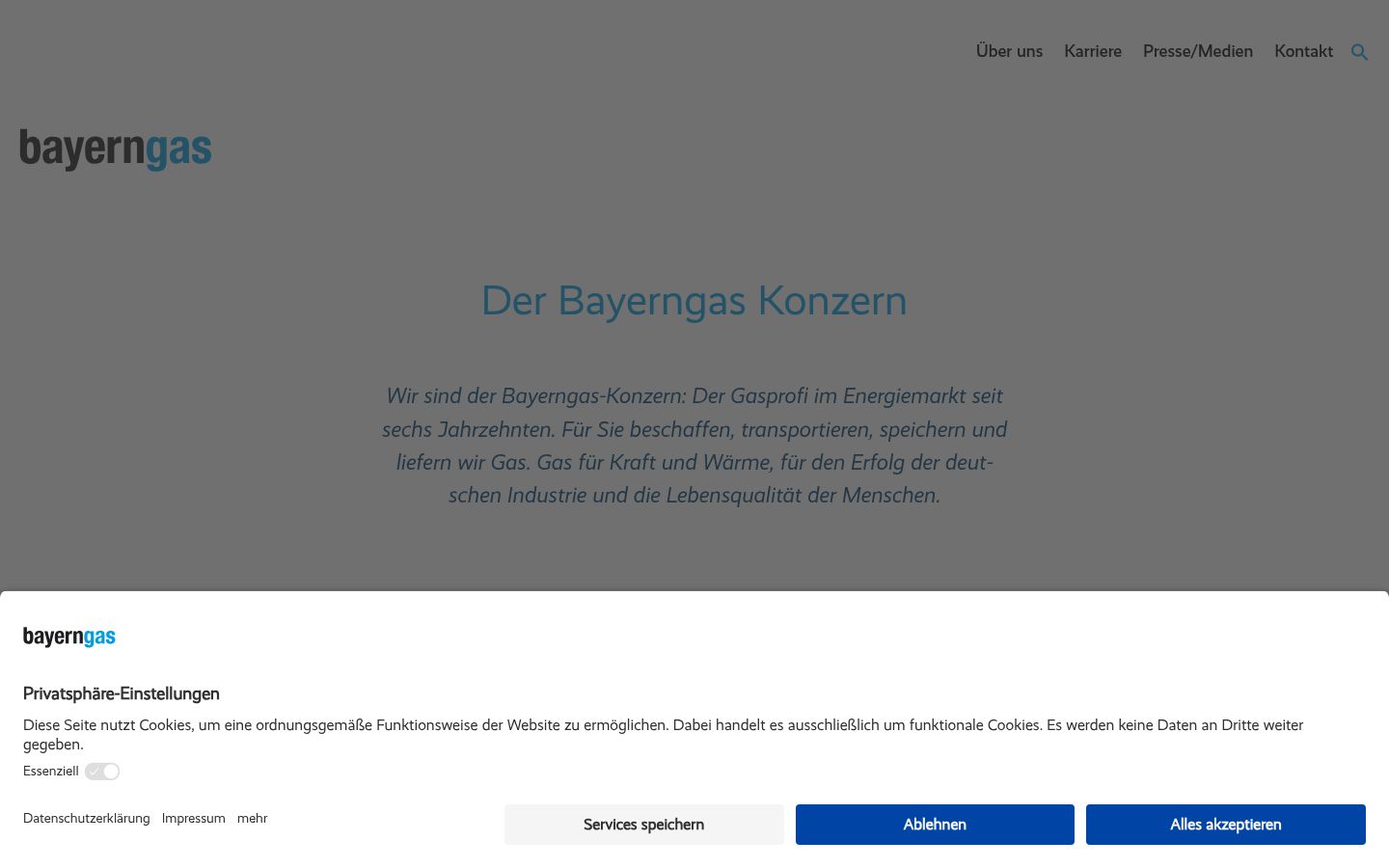Click the heading Der Bayerngas Konzern
The height and width of the screenshot is (868, 1389).
tap(694, 301)
